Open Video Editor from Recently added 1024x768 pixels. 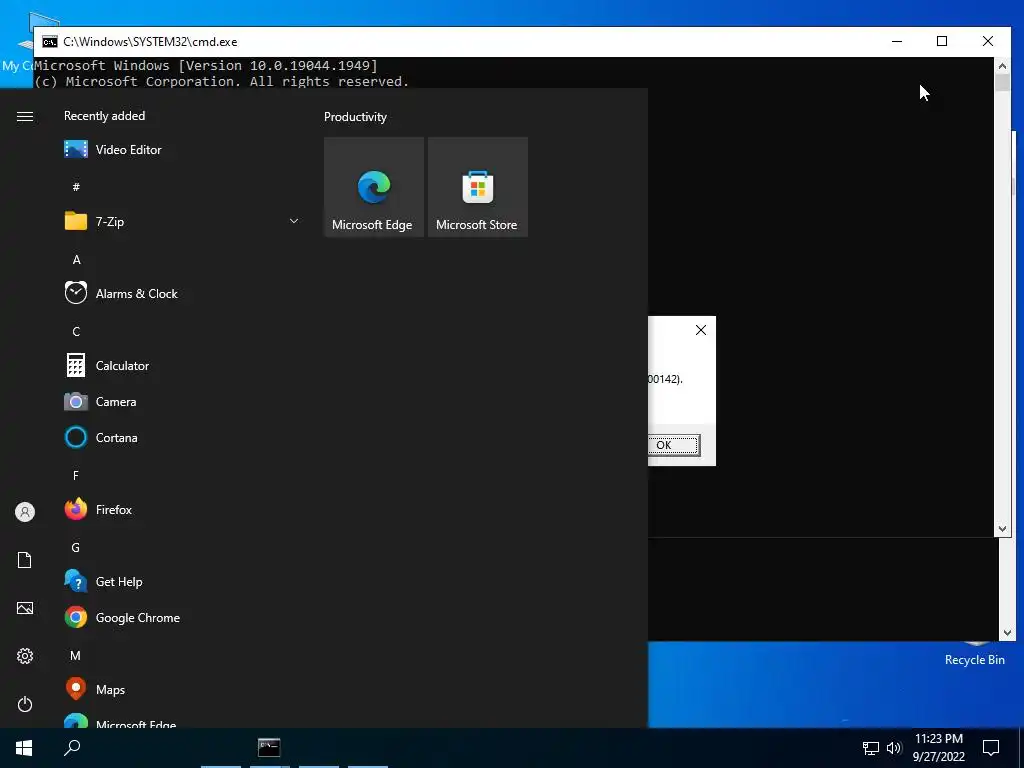182,150
